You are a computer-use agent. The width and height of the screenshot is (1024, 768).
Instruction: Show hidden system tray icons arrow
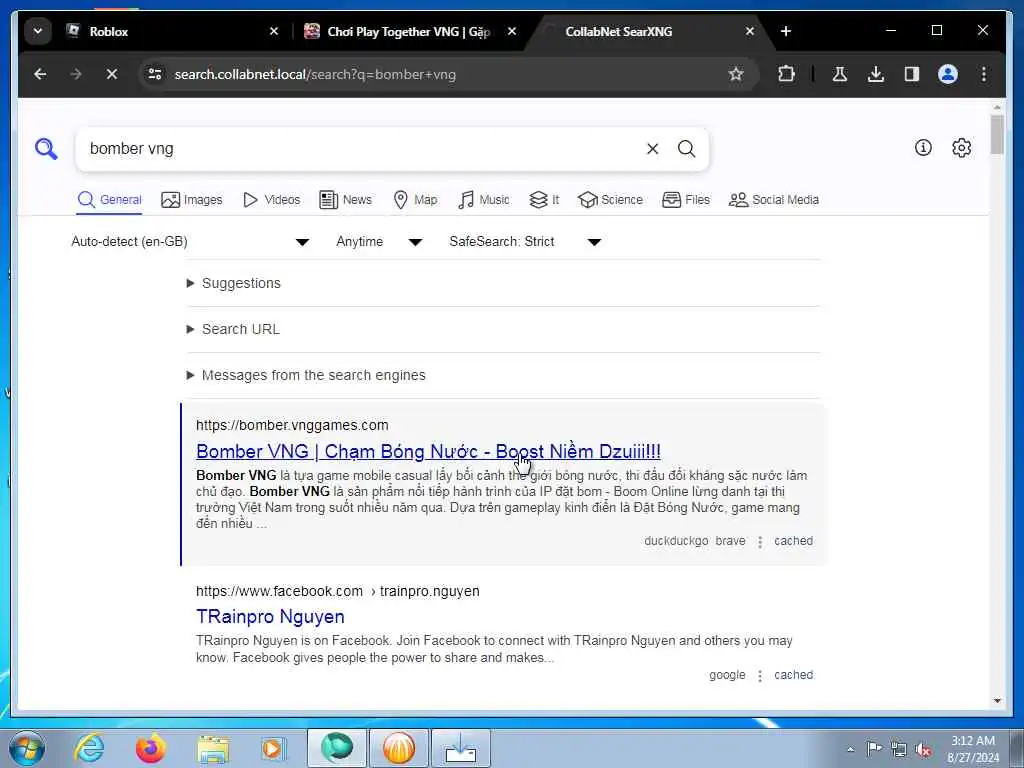click(850, 750)
